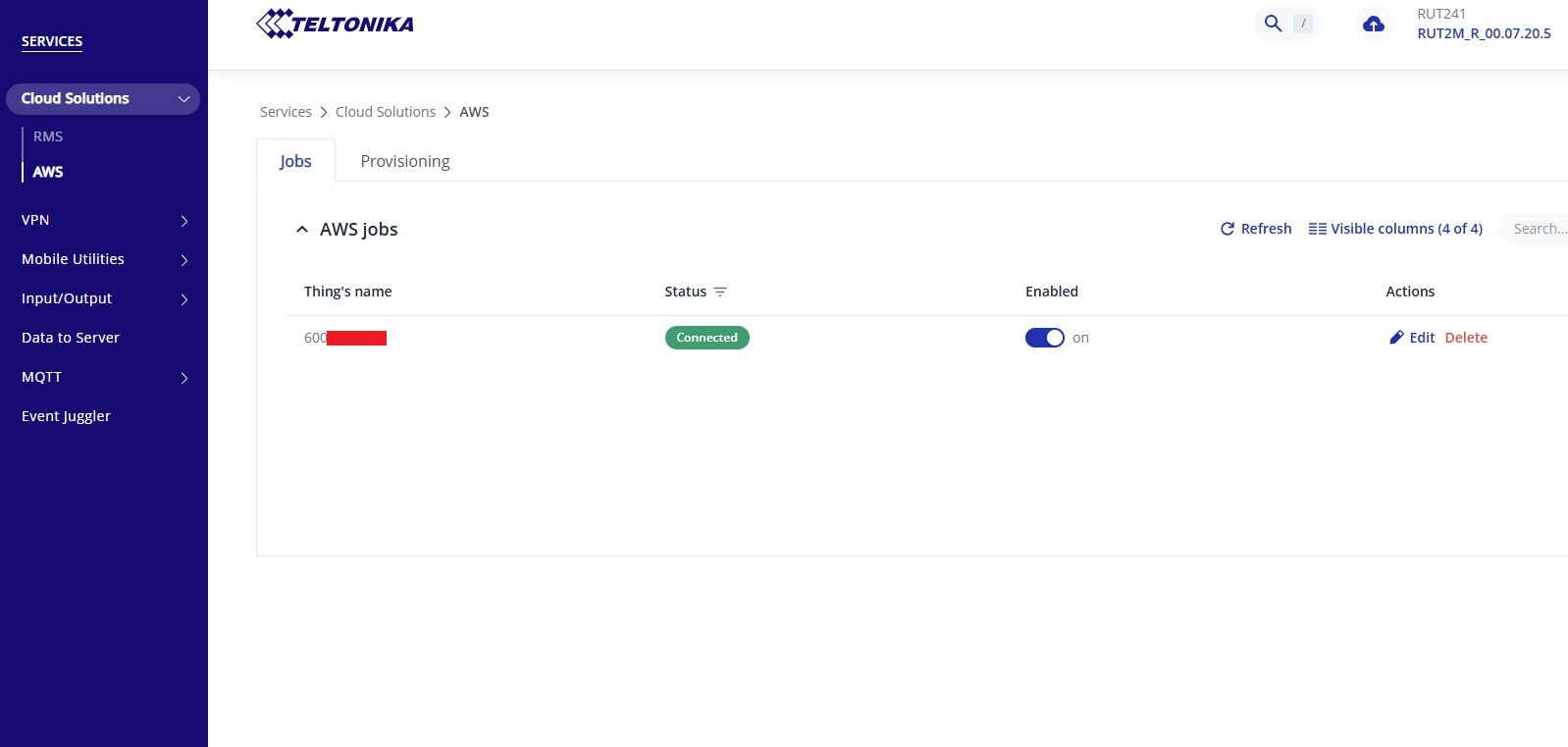Screen dimensions: 1568x747
Task: Click the jobs Search input field
Action: coord(1537,229)
